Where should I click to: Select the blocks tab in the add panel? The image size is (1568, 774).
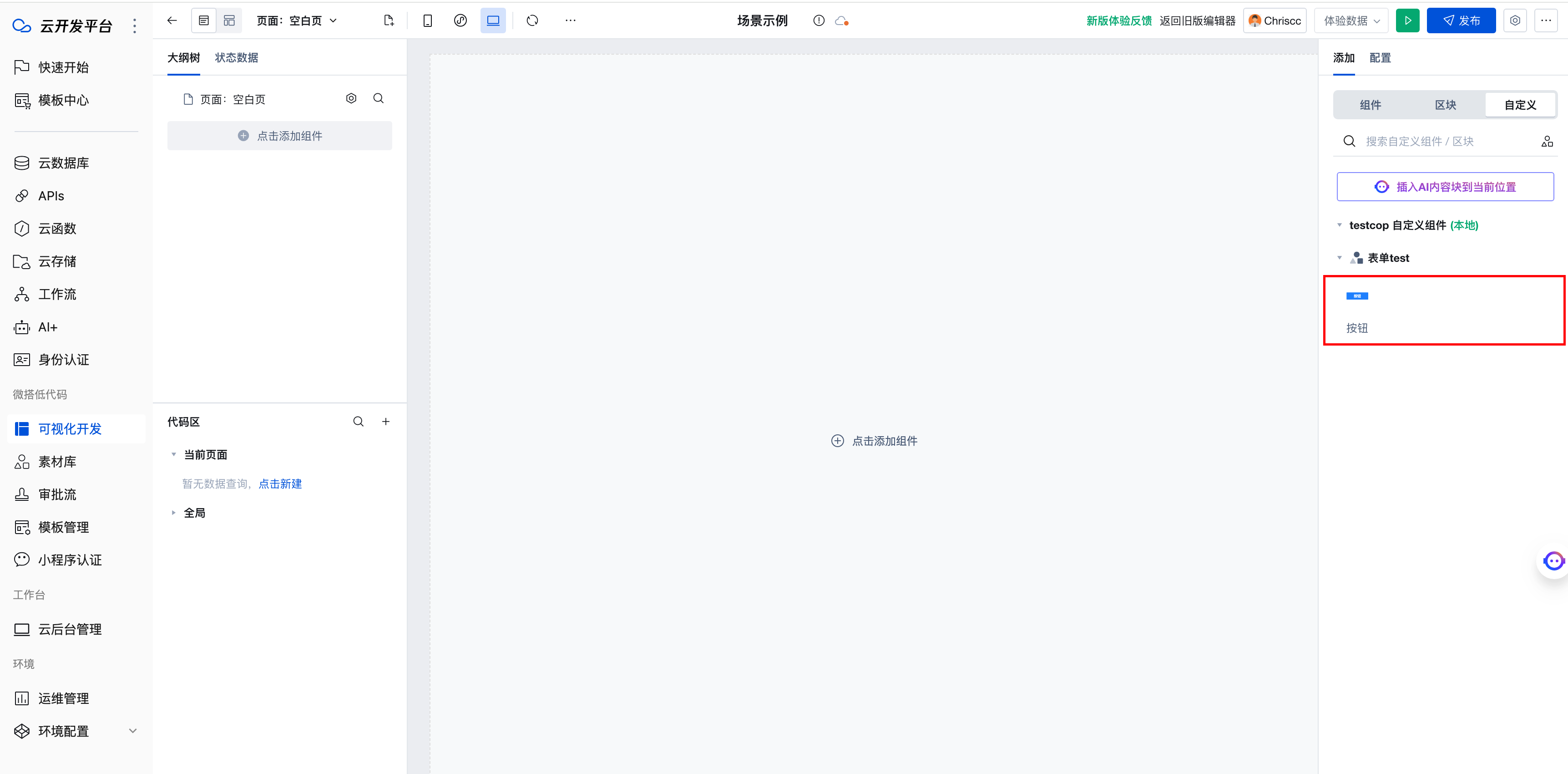coord(1445,105)
